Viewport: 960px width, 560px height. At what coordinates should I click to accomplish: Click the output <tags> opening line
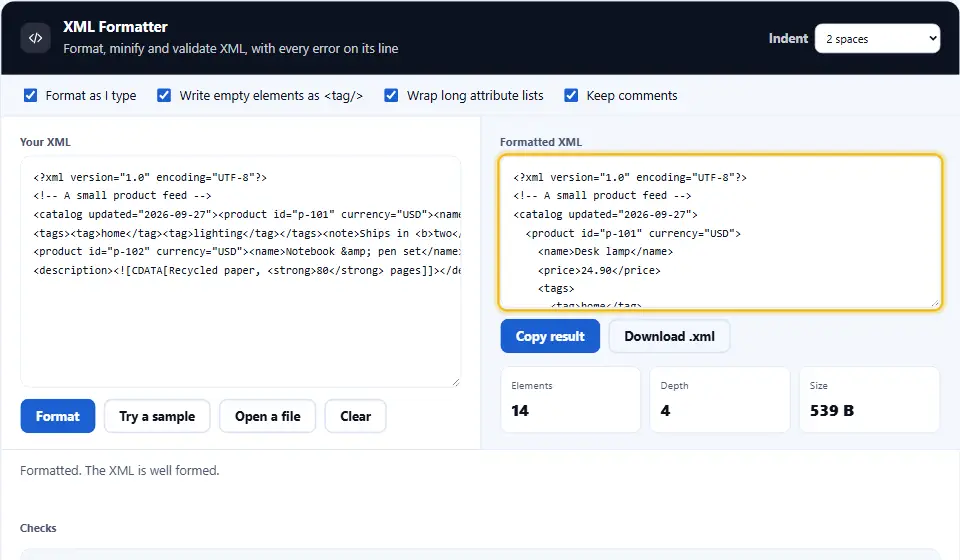(556, 288)
